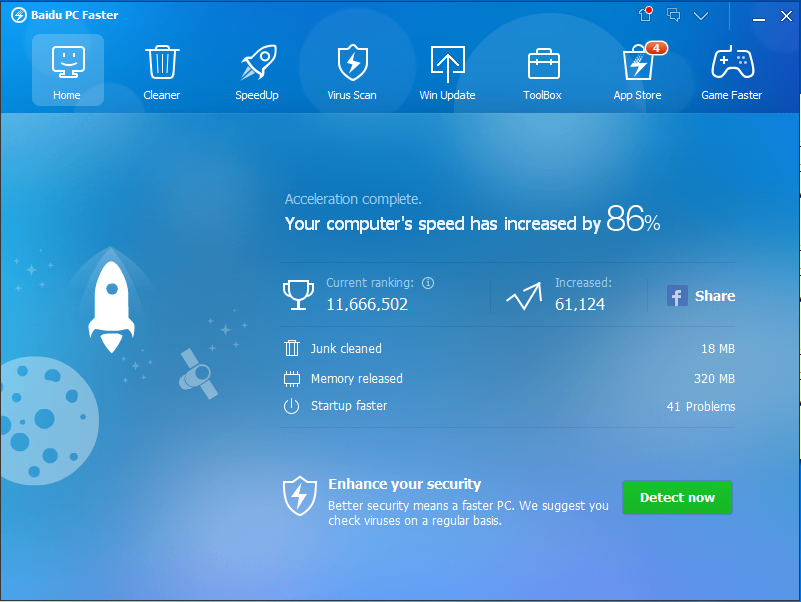801x602 pixels.
Task: Click the Memory released chip icon
Action: click(292, 379)
